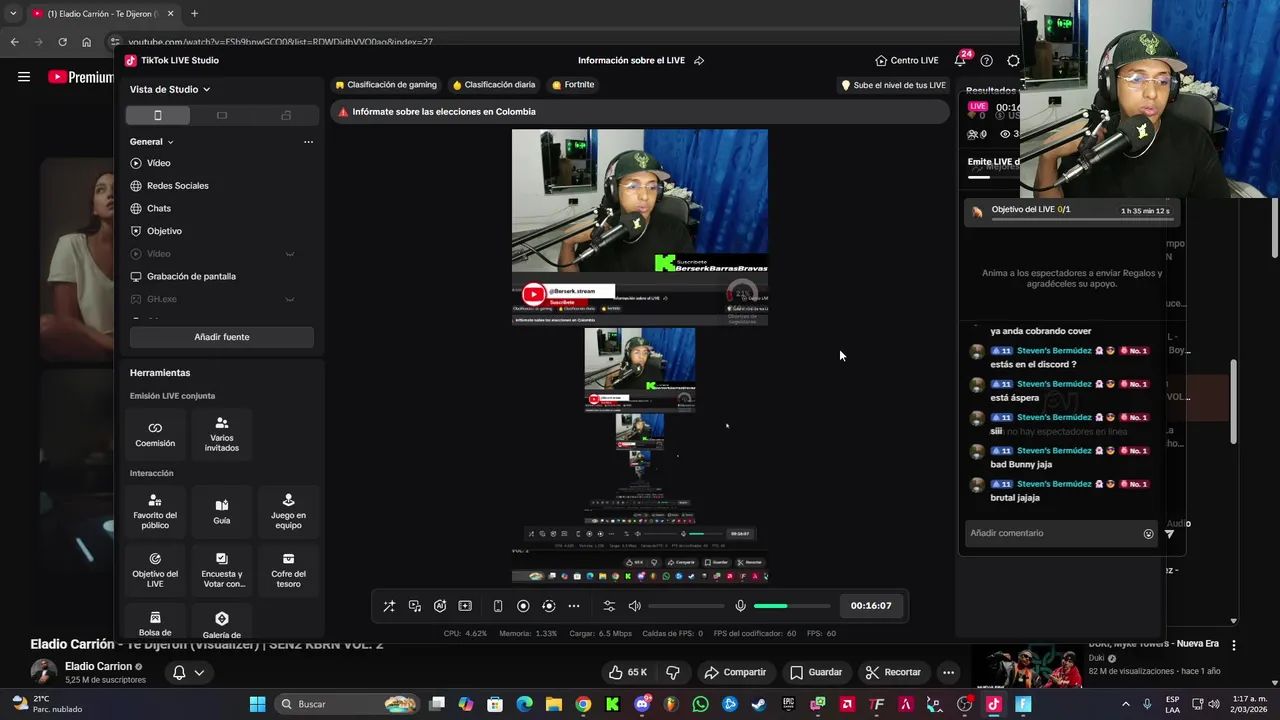Adjust the speaker volume slider
Screen dimensions: 1280x720
pos(686,606)
